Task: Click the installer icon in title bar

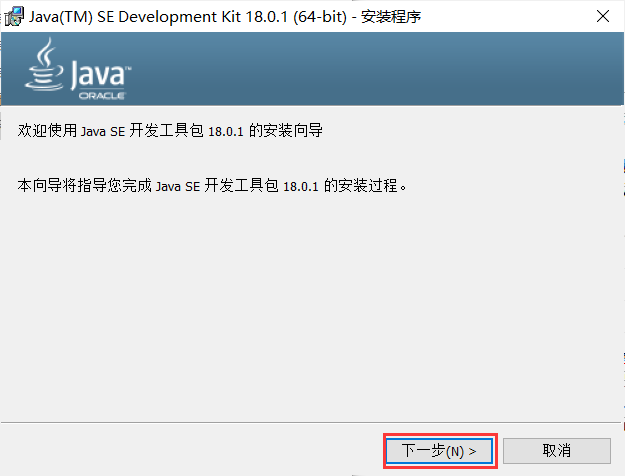Action: 14,16
